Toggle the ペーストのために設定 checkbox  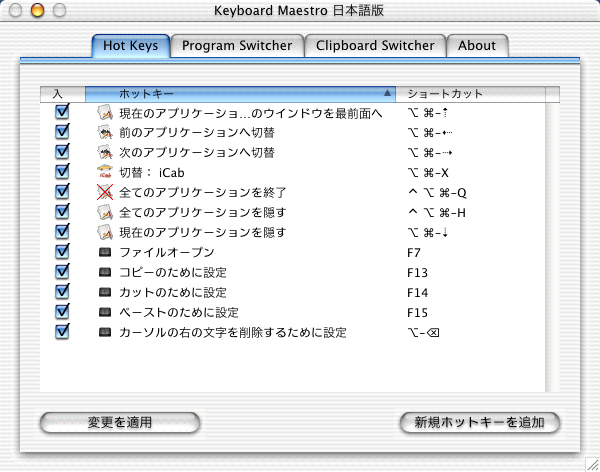point(62,311)
